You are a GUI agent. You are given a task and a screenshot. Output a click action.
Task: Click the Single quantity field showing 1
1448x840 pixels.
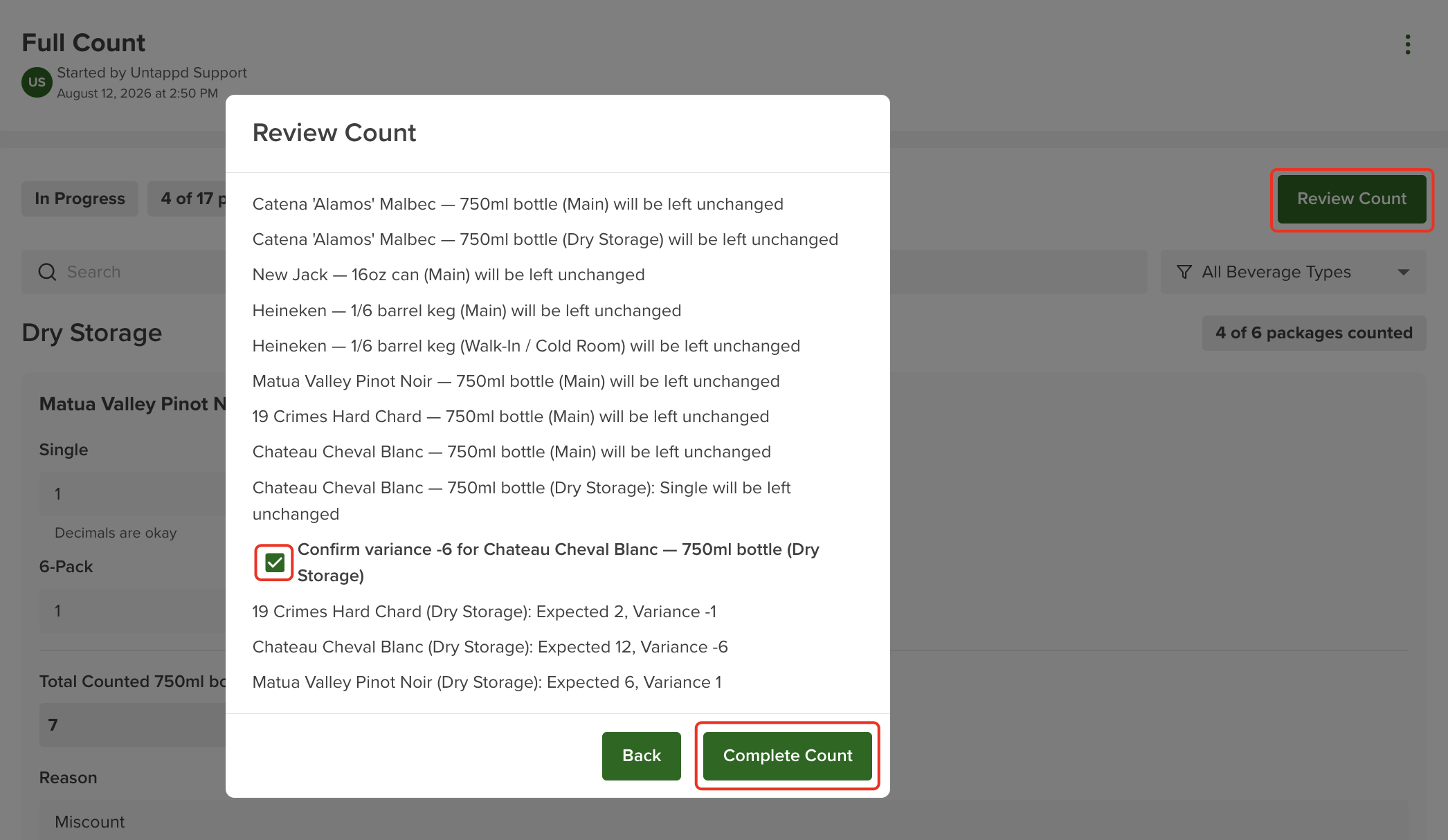click(x=133, y=494)
